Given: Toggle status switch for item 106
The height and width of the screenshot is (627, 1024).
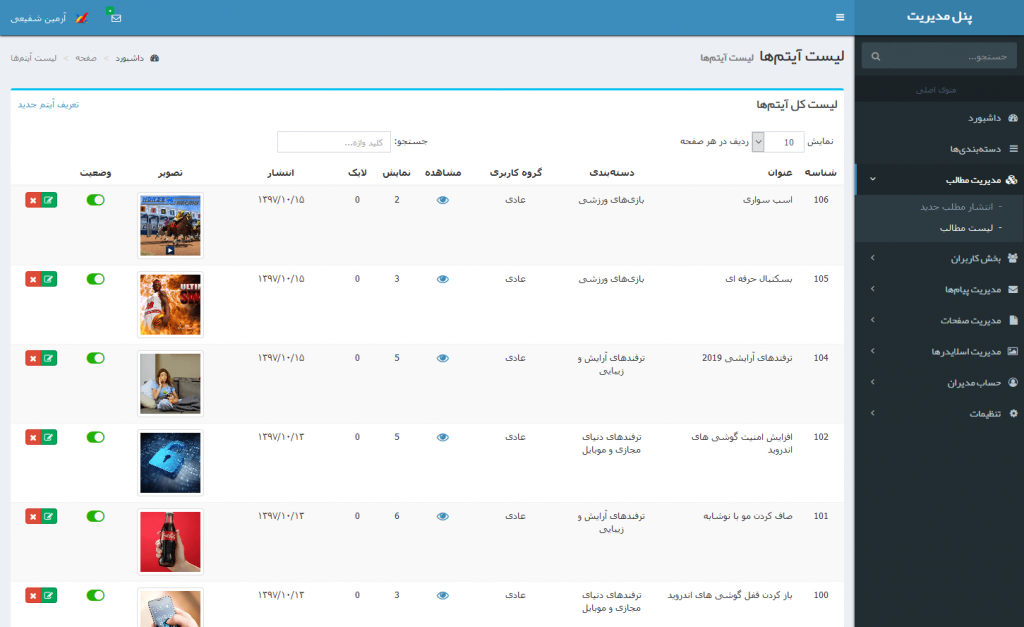Looking at the screenshot, I should click(x=95, y=200).
